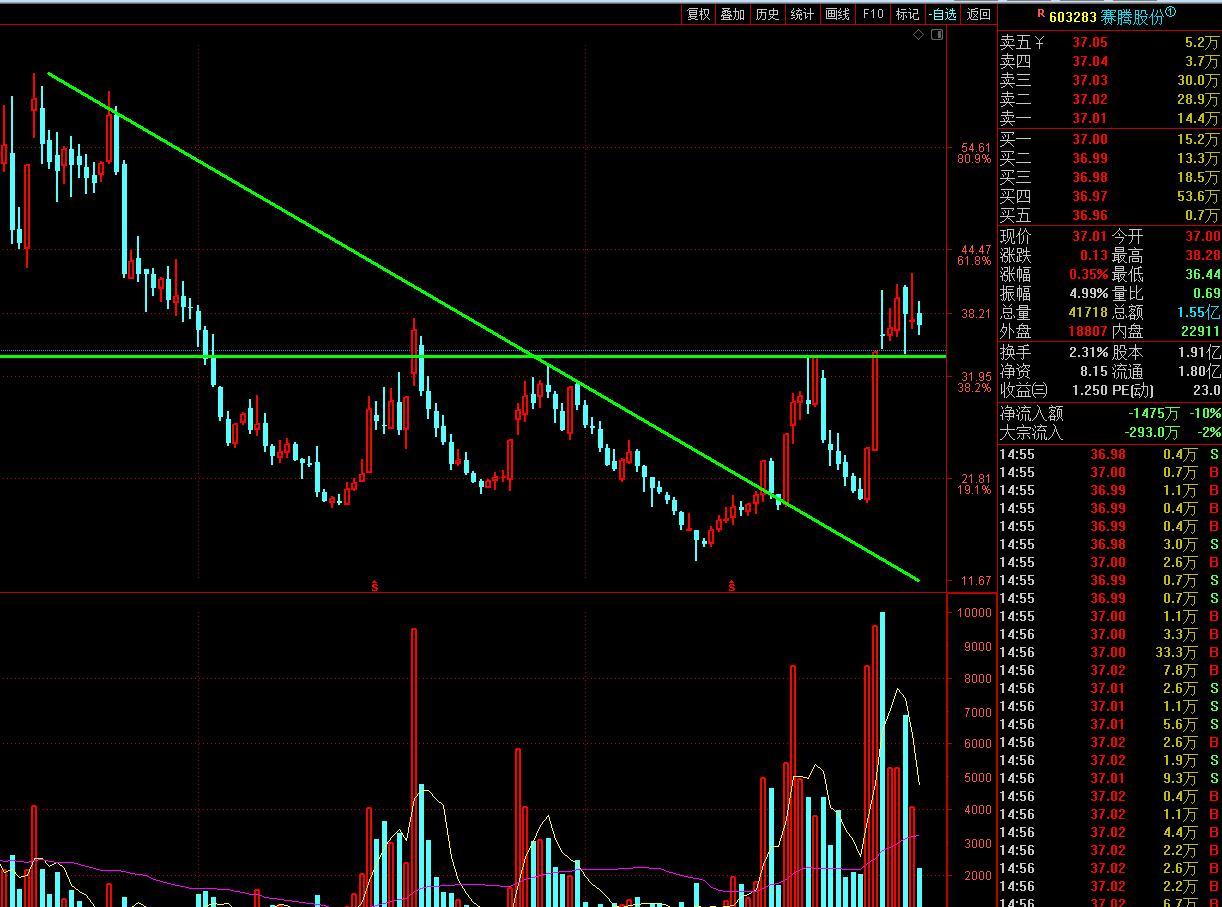Image resolution: width=1222 pixels, height=907 pixels.
Task: Click the 33.3万 volume trade row
Action: click(x=1110, y=652)
